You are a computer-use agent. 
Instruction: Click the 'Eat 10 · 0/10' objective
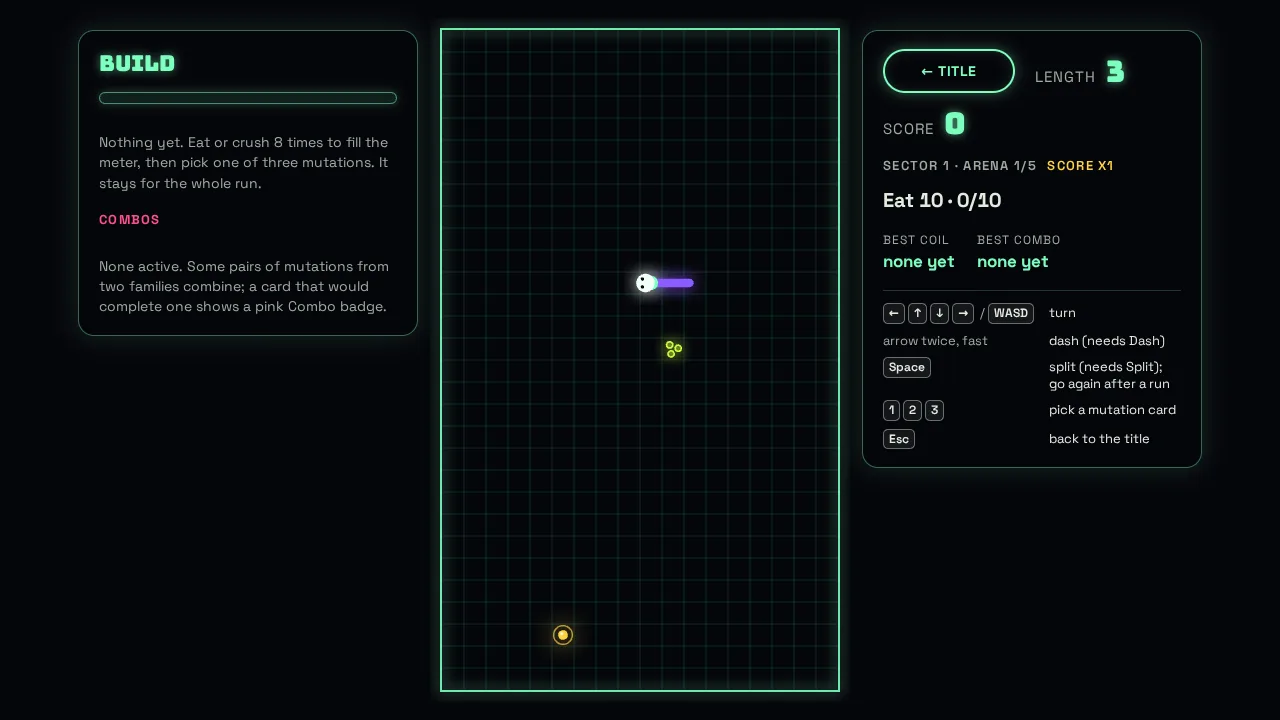click(942, 200)
